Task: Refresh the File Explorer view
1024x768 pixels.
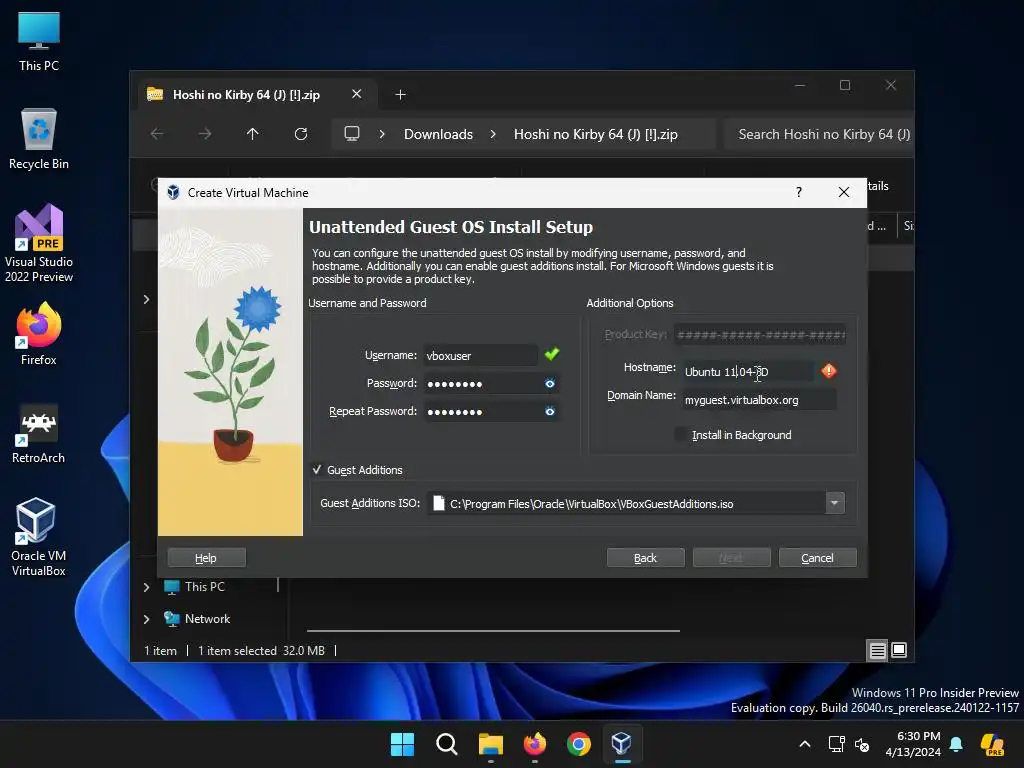Action: pyautogui.click(x=301, y=134)
